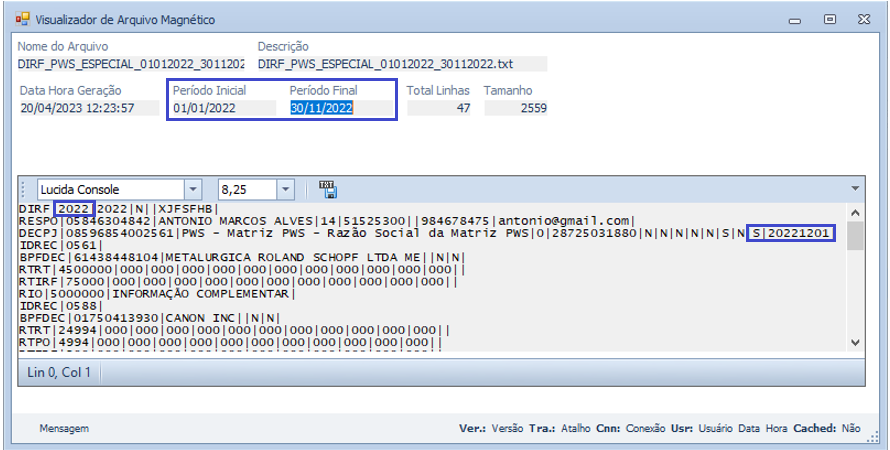Click the RTRT|24994 line

tap(234, 330)
